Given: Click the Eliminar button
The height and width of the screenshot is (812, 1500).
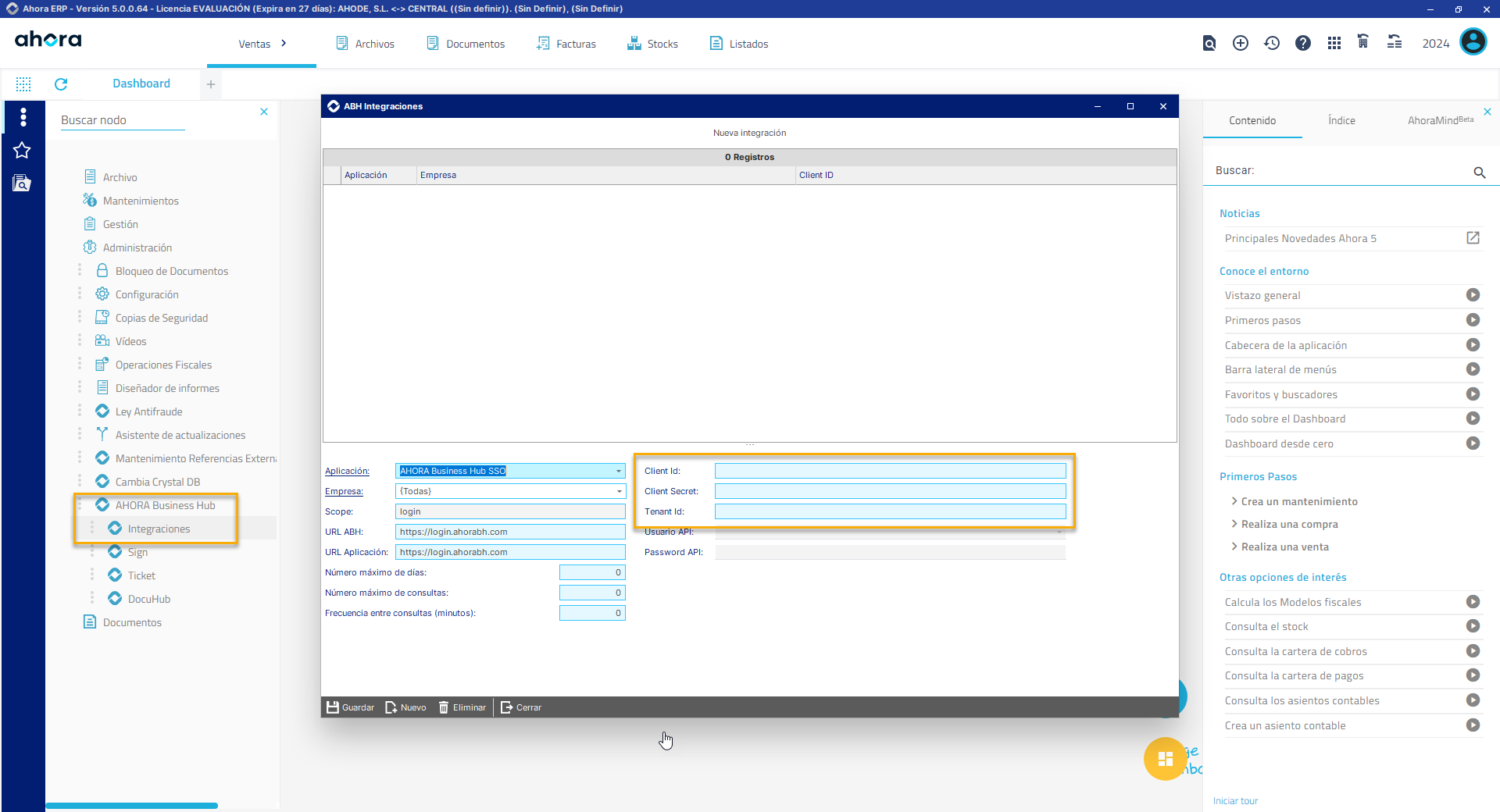Looking at the screenshot, I should pyautogui.click(x=462, y=707).
